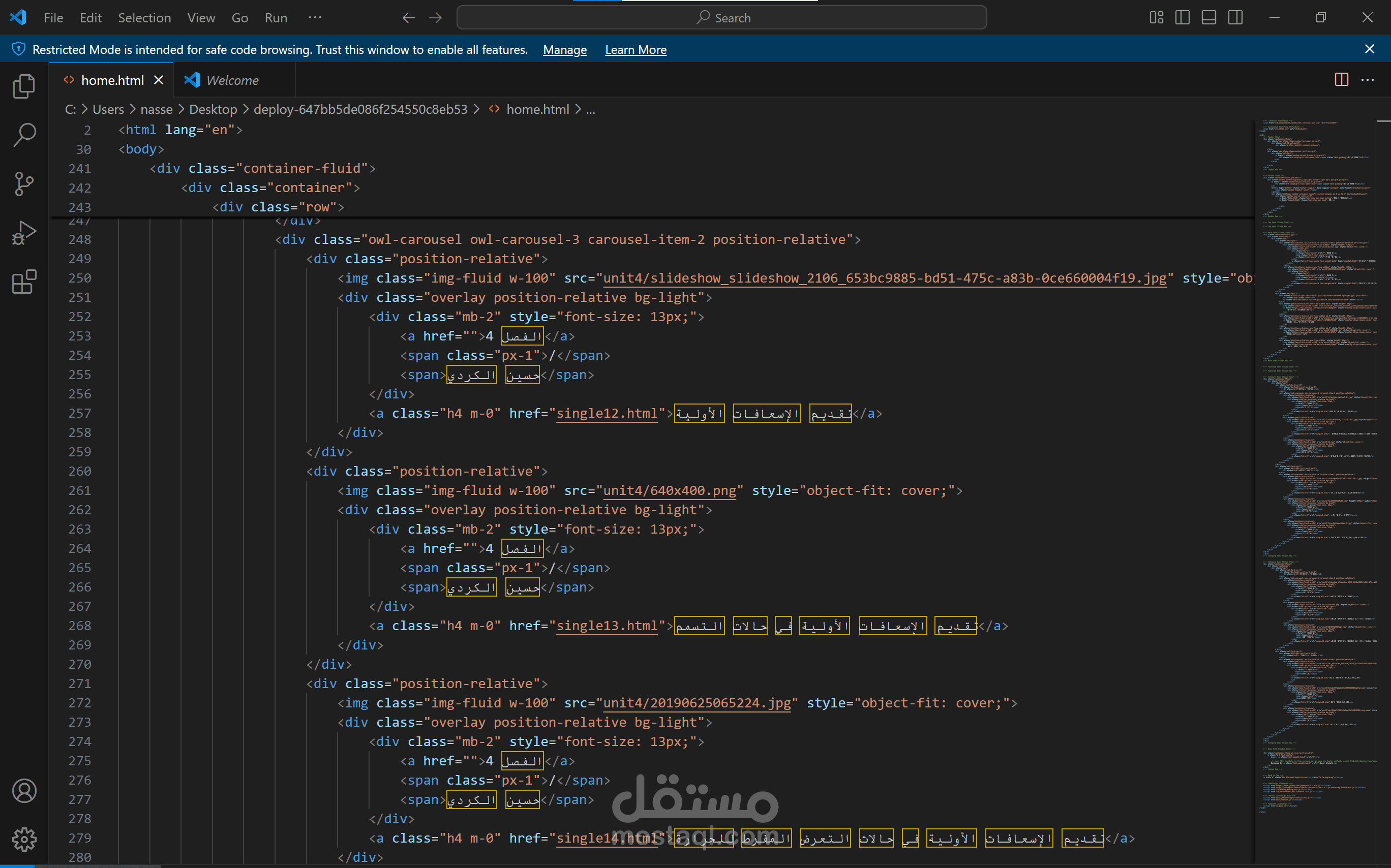
Task: Expand the hidden menu bar items ellipsis
Action: (315, 18)
